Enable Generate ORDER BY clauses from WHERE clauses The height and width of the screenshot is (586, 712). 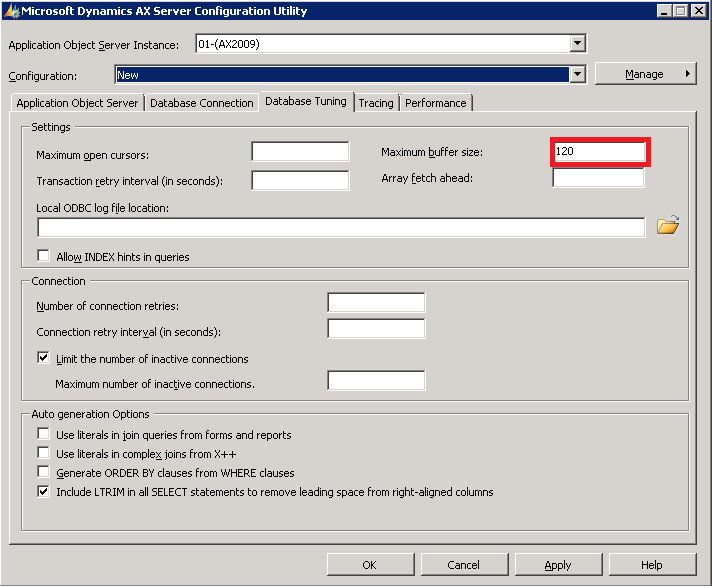pyautogui.click(x=44, y=472)
